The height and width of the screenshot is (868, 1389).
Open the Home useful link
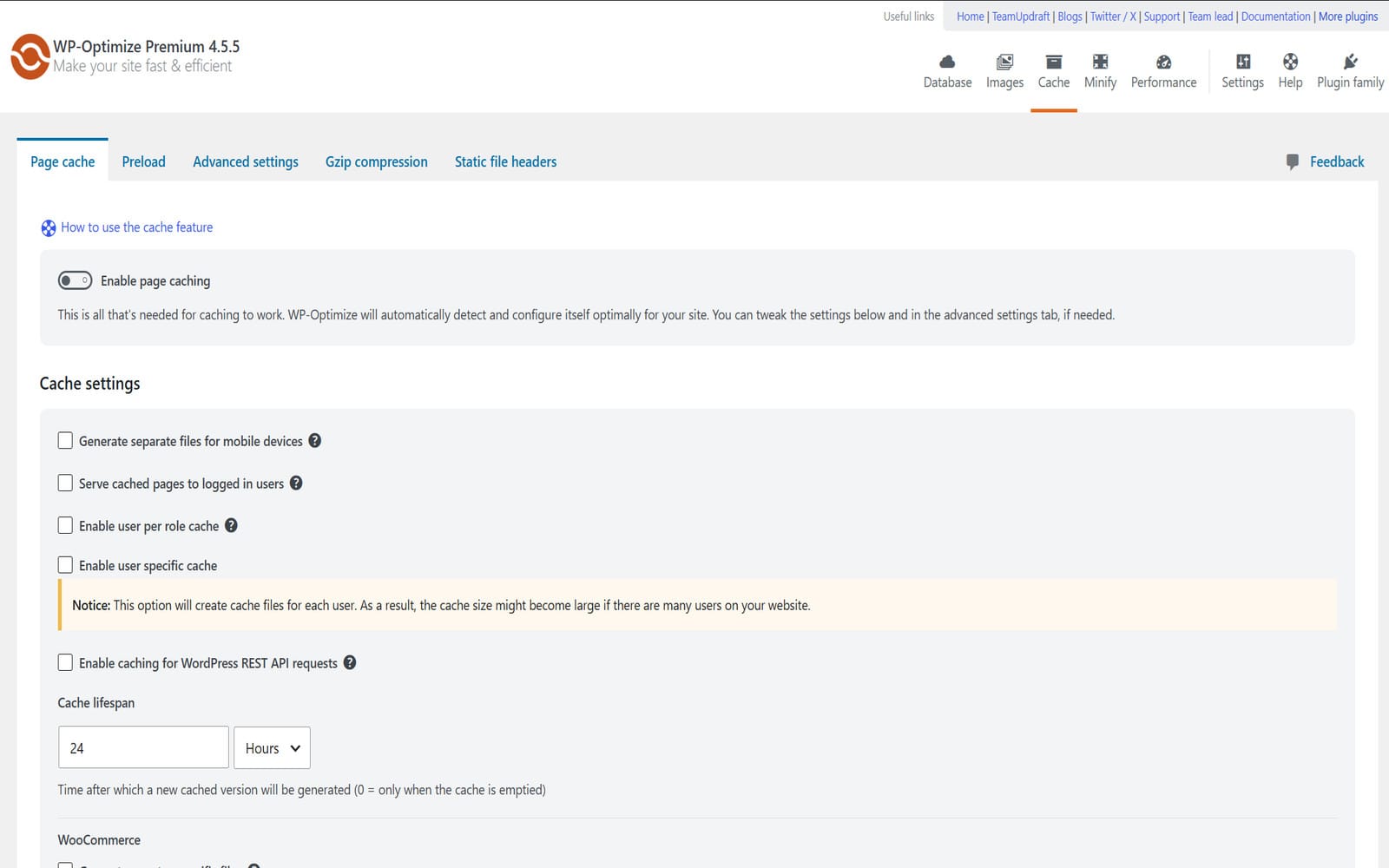[x=970, y=16]
